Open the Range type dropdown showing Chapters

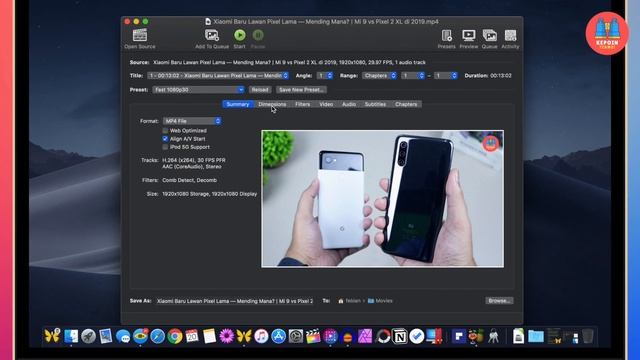[x=379, y=76]
